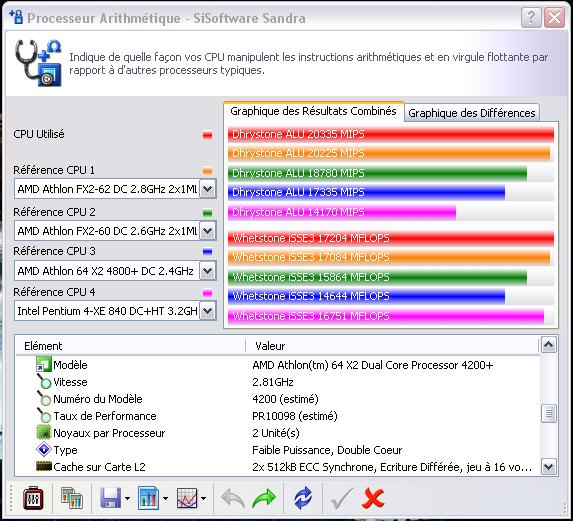Click the blue Whetstone iSSE3 14644 MFLOPS bar
The image size is (573, 521).
click(x=366, y=296)
